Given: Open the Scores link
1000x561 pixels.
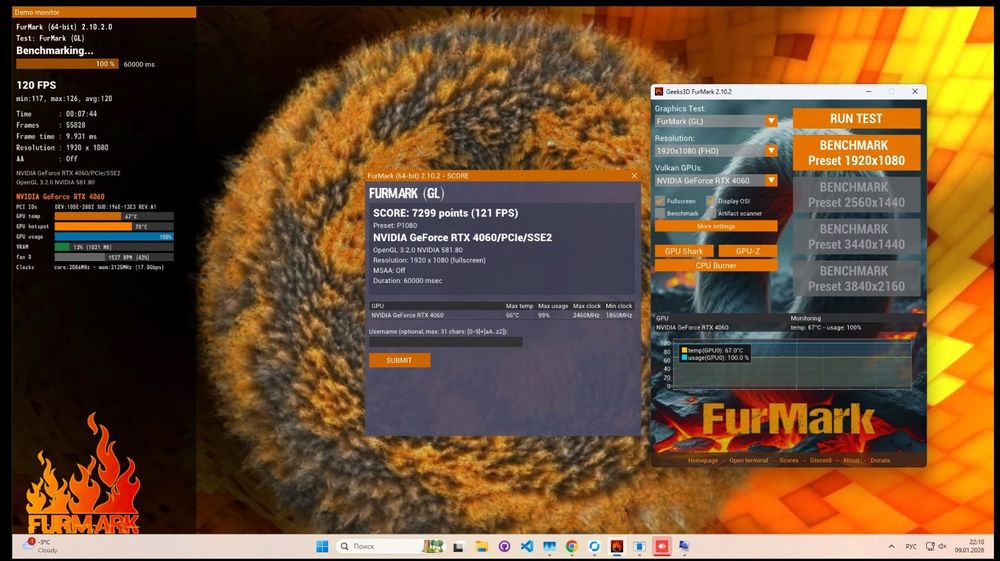Looking at the screenshot, I should [x=789, y=460].
